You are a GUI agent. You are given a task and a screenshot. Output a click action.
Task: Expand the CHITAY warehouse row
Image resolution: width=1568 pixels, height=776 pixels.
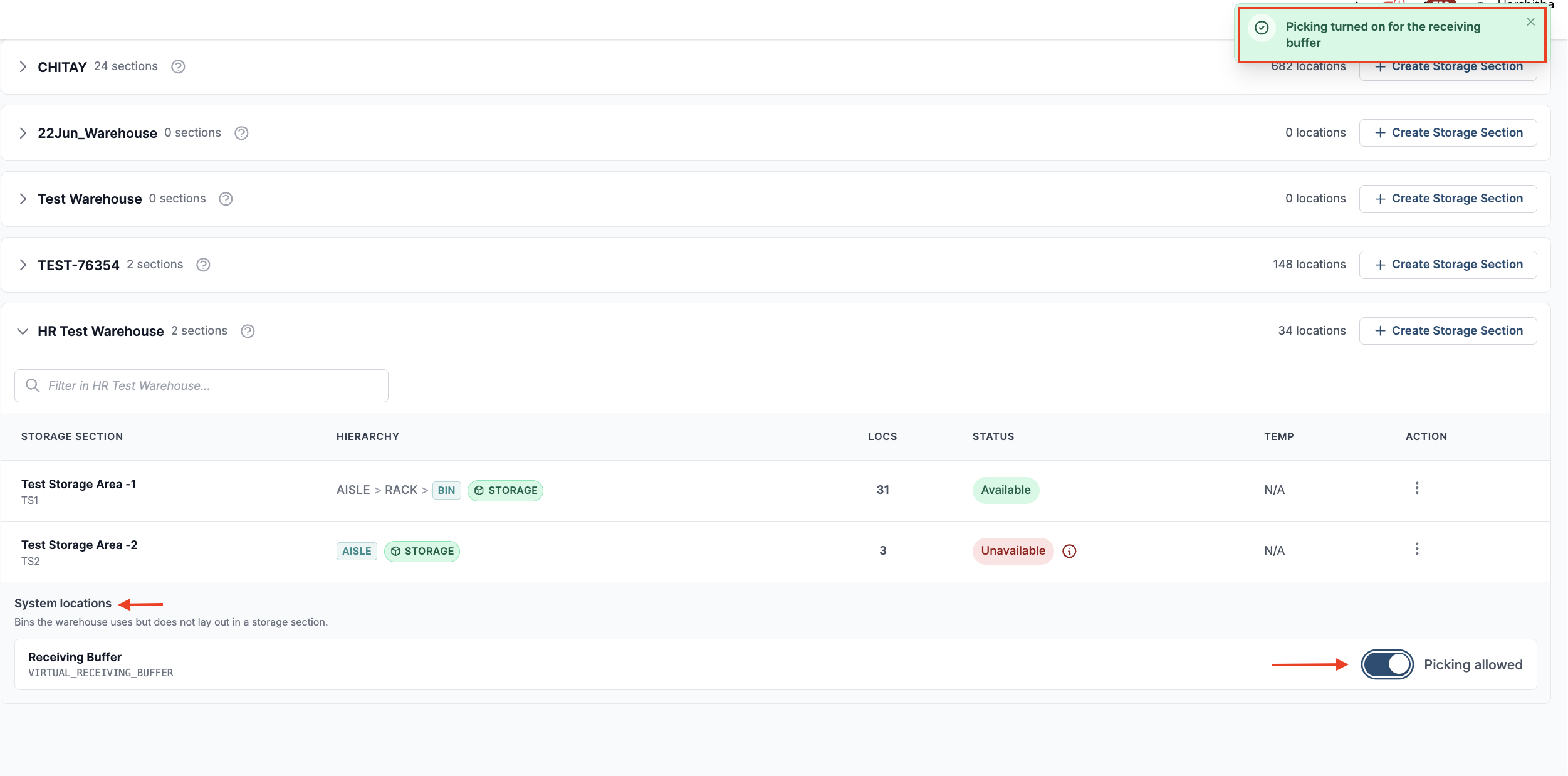coord(23,66)
